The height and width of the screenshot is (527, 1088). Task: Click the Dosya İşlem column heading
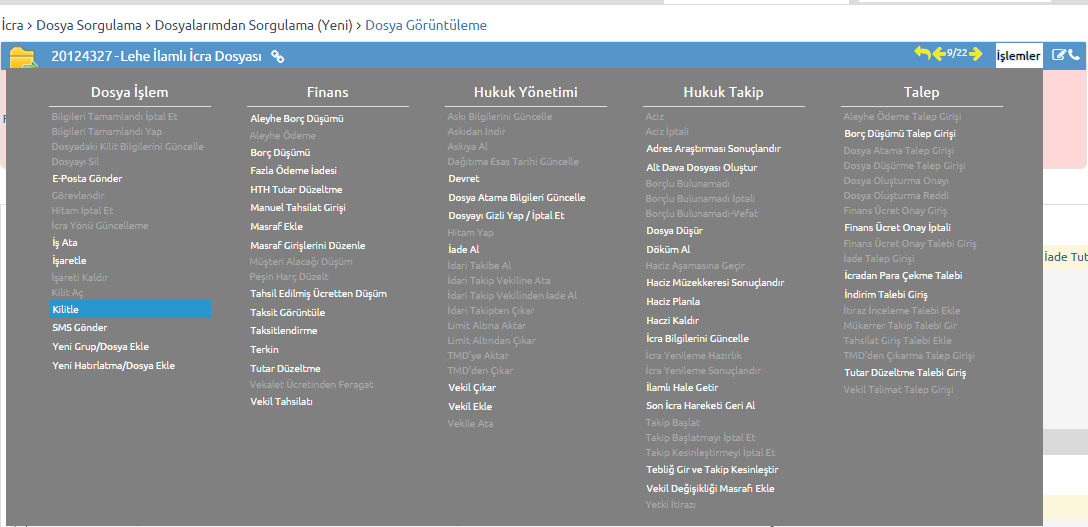[x=130, y=92]
